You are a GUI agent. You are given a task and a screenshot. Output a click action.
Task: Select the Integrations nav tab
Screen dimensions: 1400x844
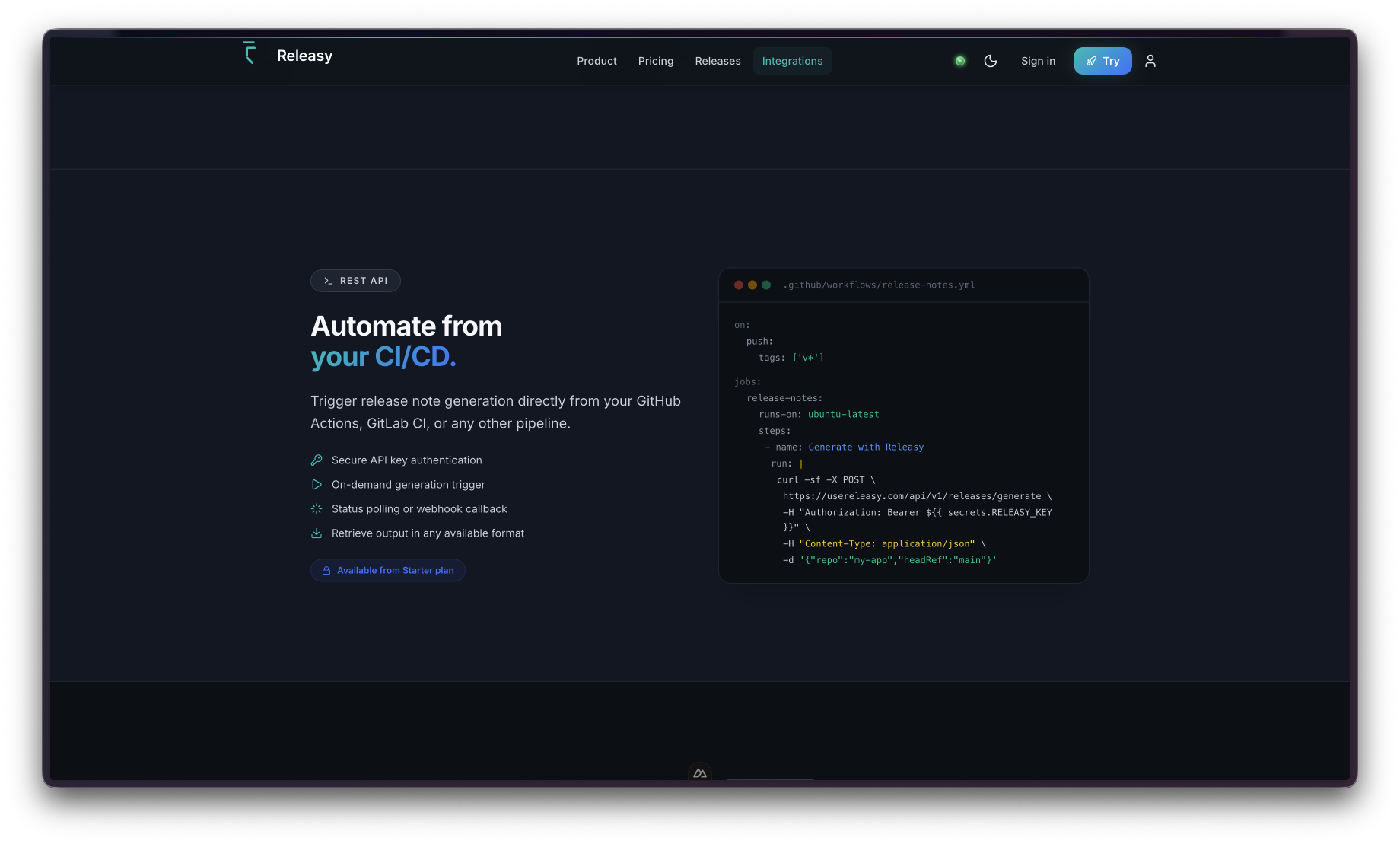click(x=792, y=61)
